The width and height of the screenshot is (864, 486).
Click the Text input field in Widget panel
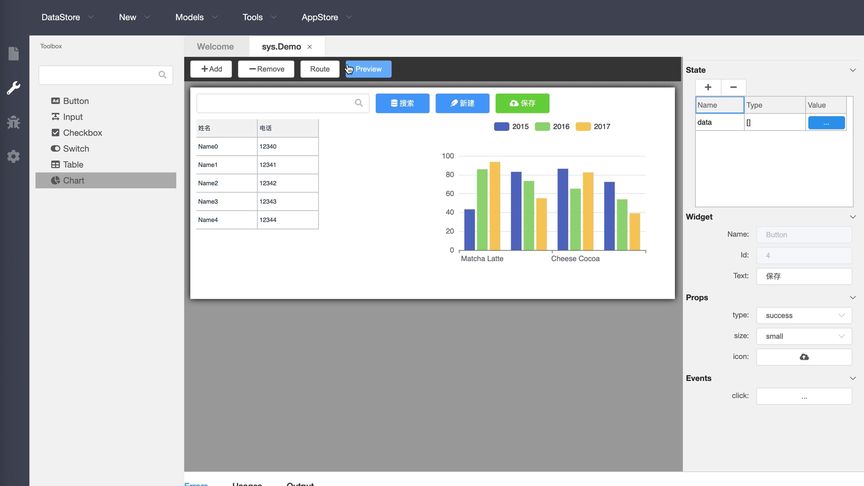804,276
